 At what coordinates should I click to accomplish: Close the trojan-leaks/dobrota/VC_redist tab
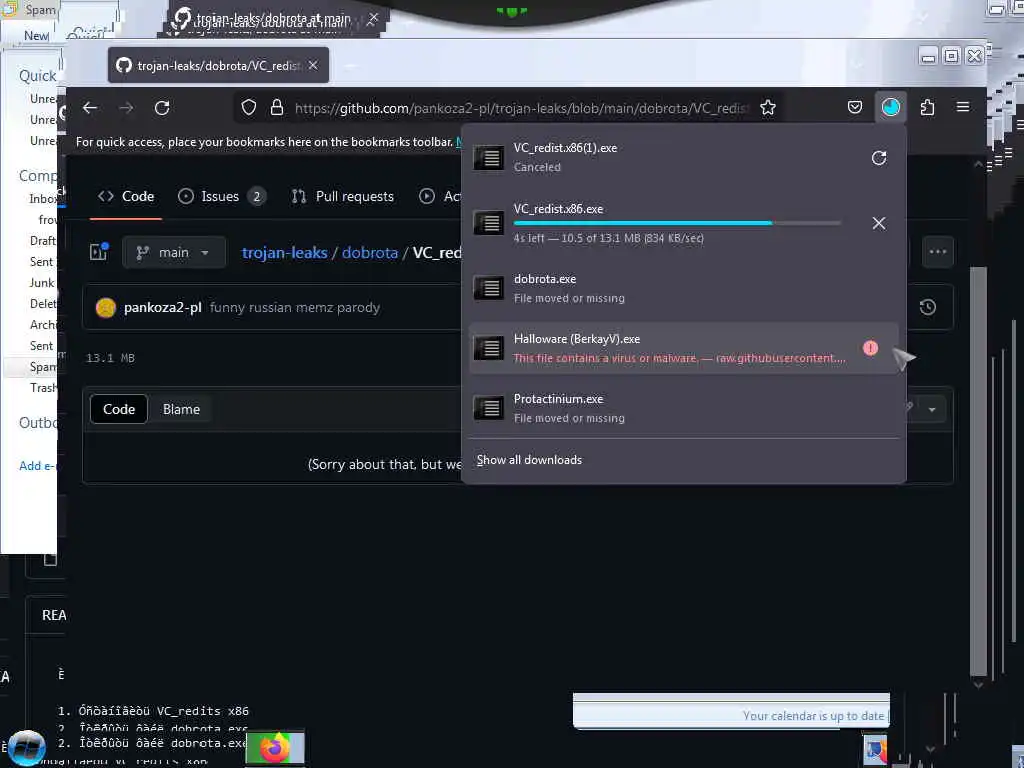[x=313, y=65]
